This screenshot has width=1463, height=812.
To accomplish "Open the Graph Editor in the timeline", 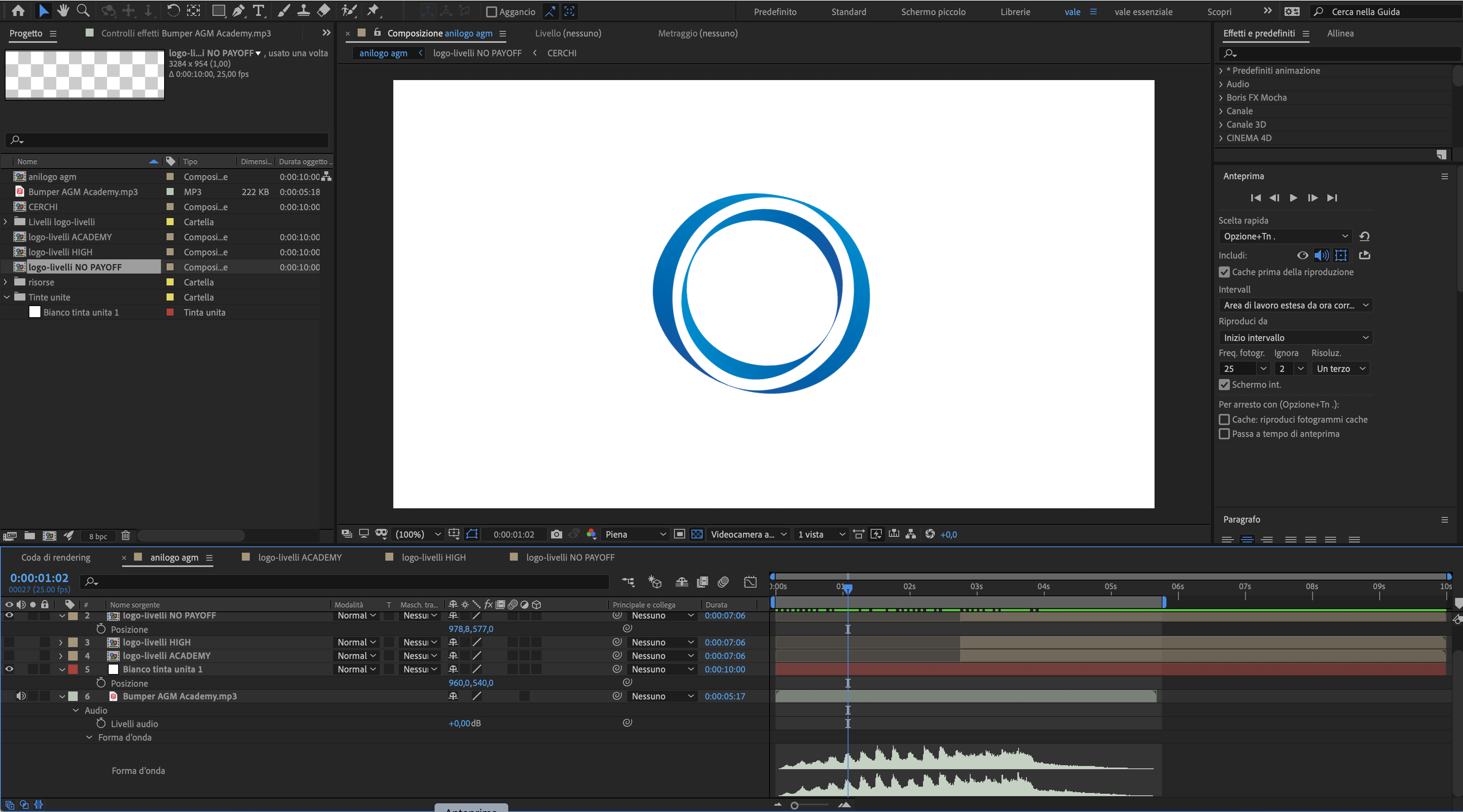I will click(x=750, y=582).
